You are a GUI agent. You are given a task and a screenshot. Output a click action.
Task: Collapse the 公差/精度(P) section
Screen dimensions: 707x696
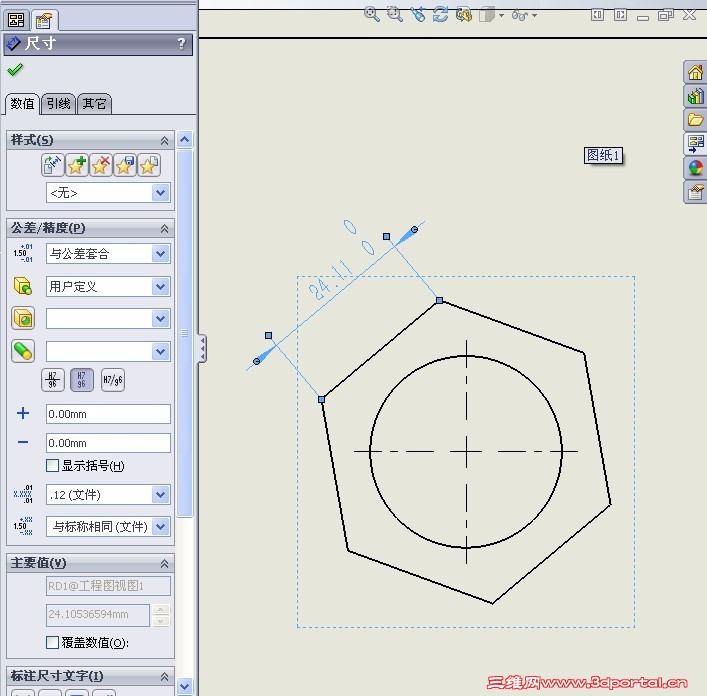[x=165, y=229]
